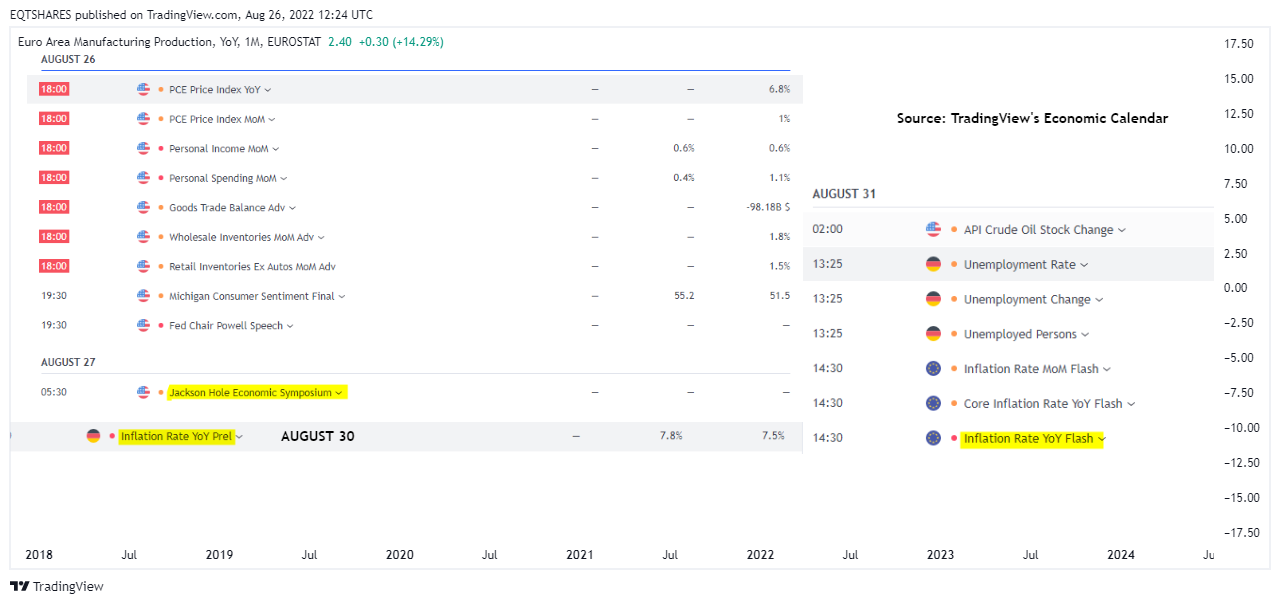
Task: Expand the PCE Price Index YoY chevron
Action: (268, 90)
